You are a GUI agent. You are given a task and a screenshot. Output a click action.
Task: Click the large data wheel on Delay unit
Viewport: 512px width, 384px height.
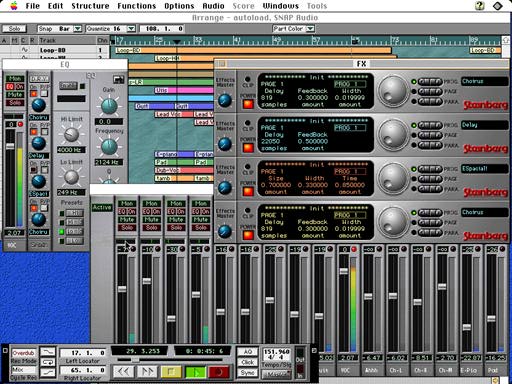(393, 135)
